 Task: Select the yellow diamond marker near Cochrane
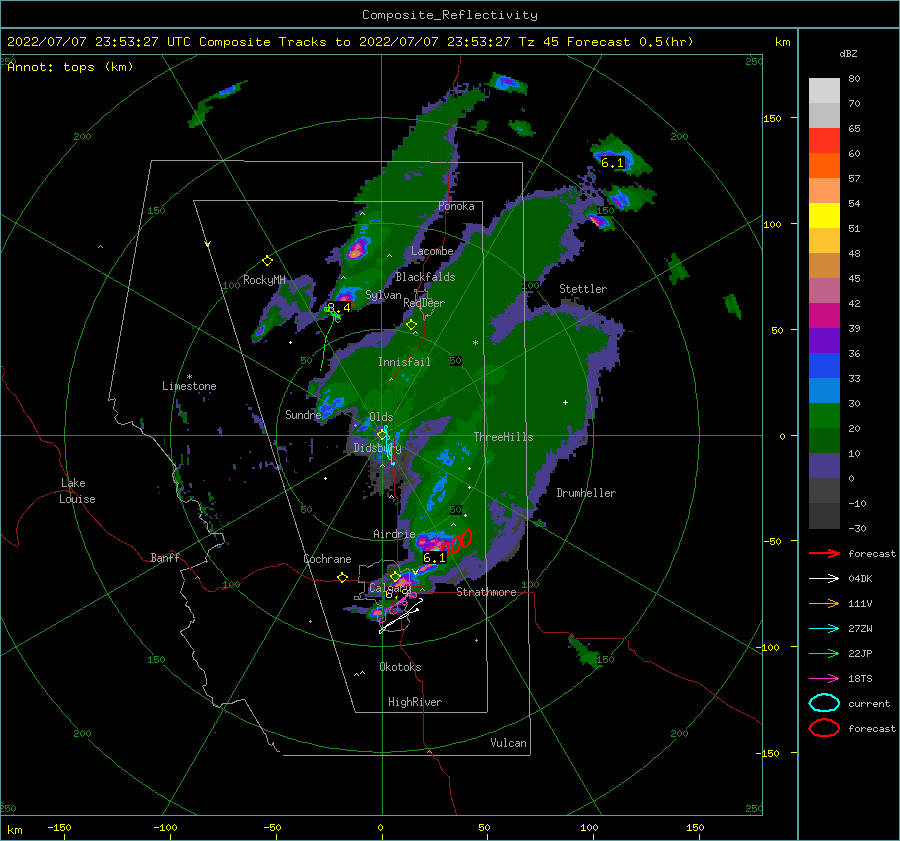[342, 577]
